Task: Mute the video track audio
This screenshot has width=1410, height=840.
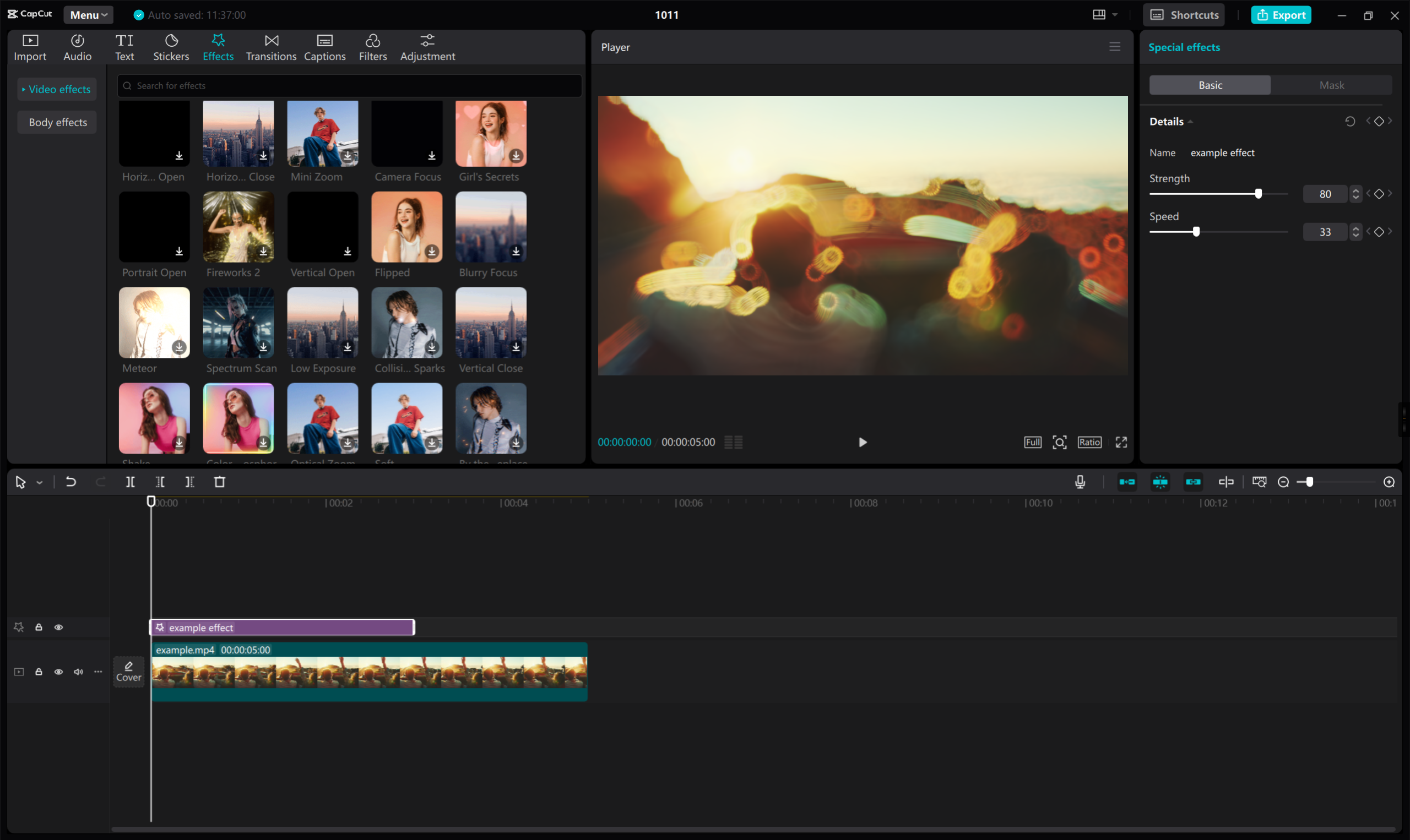Action: click(x=78, y=672)
